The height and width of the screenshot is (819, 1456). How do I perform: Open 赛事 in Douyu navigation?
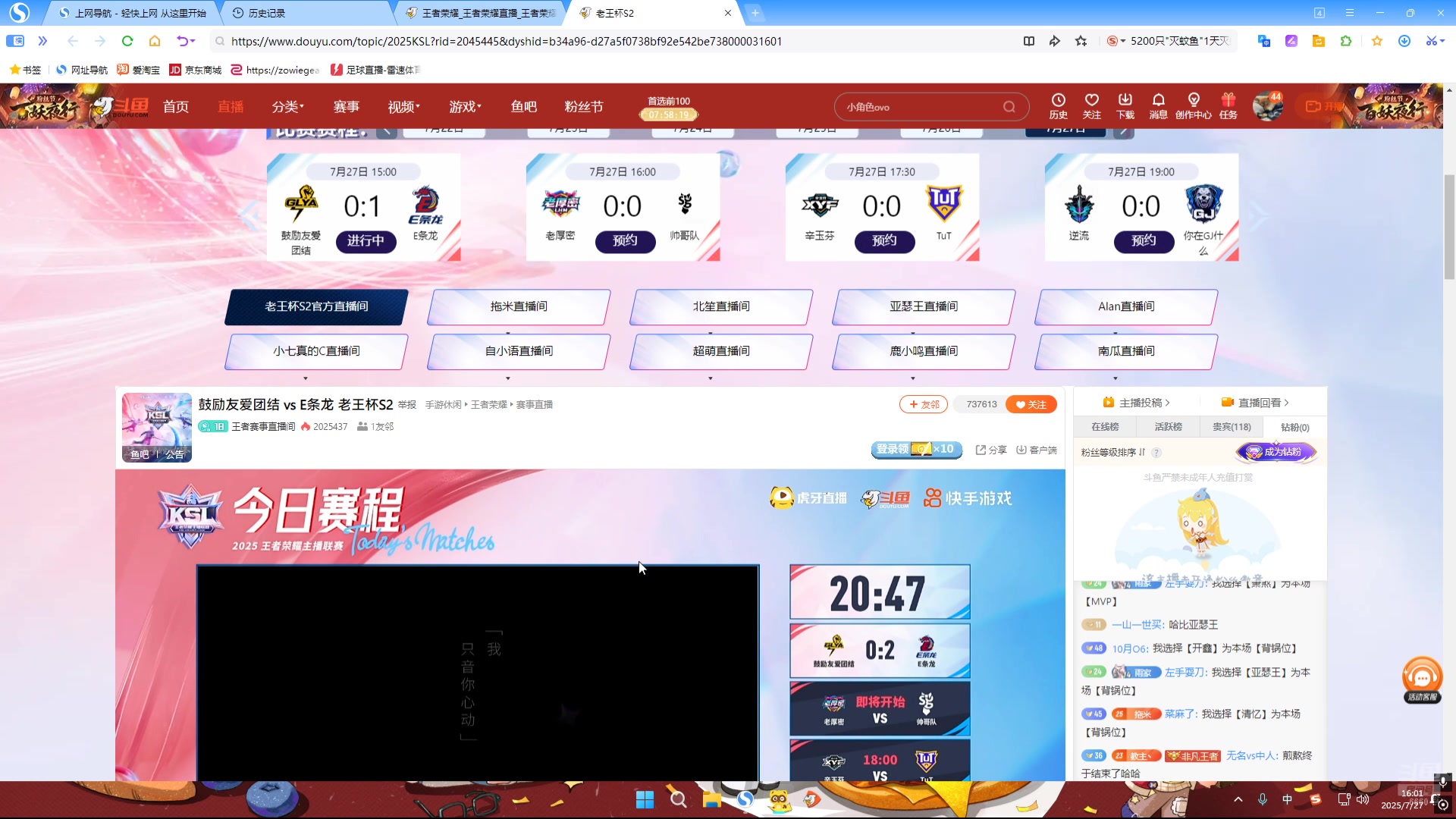[x=347, y=107]
